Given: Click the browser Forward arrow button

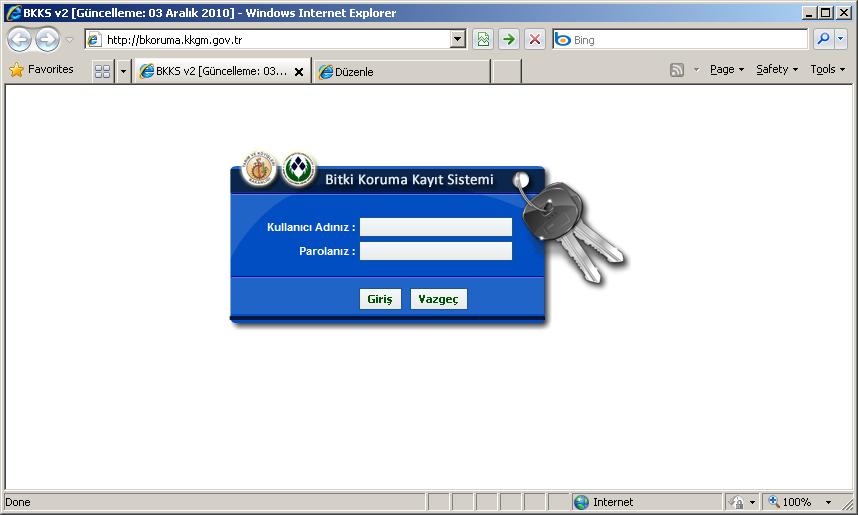Looking at the screenshot, I should point(47,40).
